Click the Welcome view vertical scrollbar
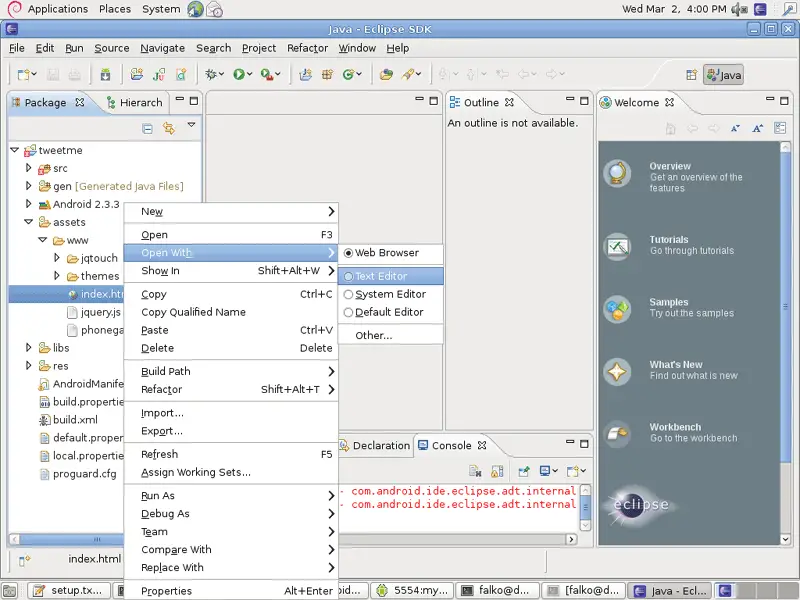800x600 pixels. pos(785,343)
